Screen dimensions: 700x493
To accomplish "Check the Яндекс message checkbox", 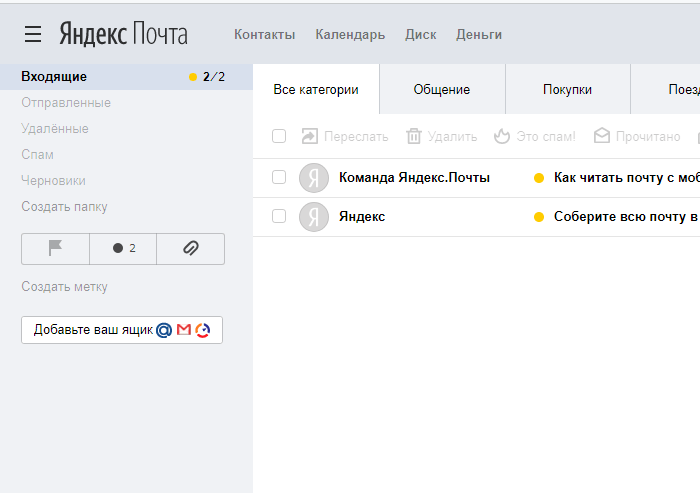I will pyautogui.click(x=279, y=216).
